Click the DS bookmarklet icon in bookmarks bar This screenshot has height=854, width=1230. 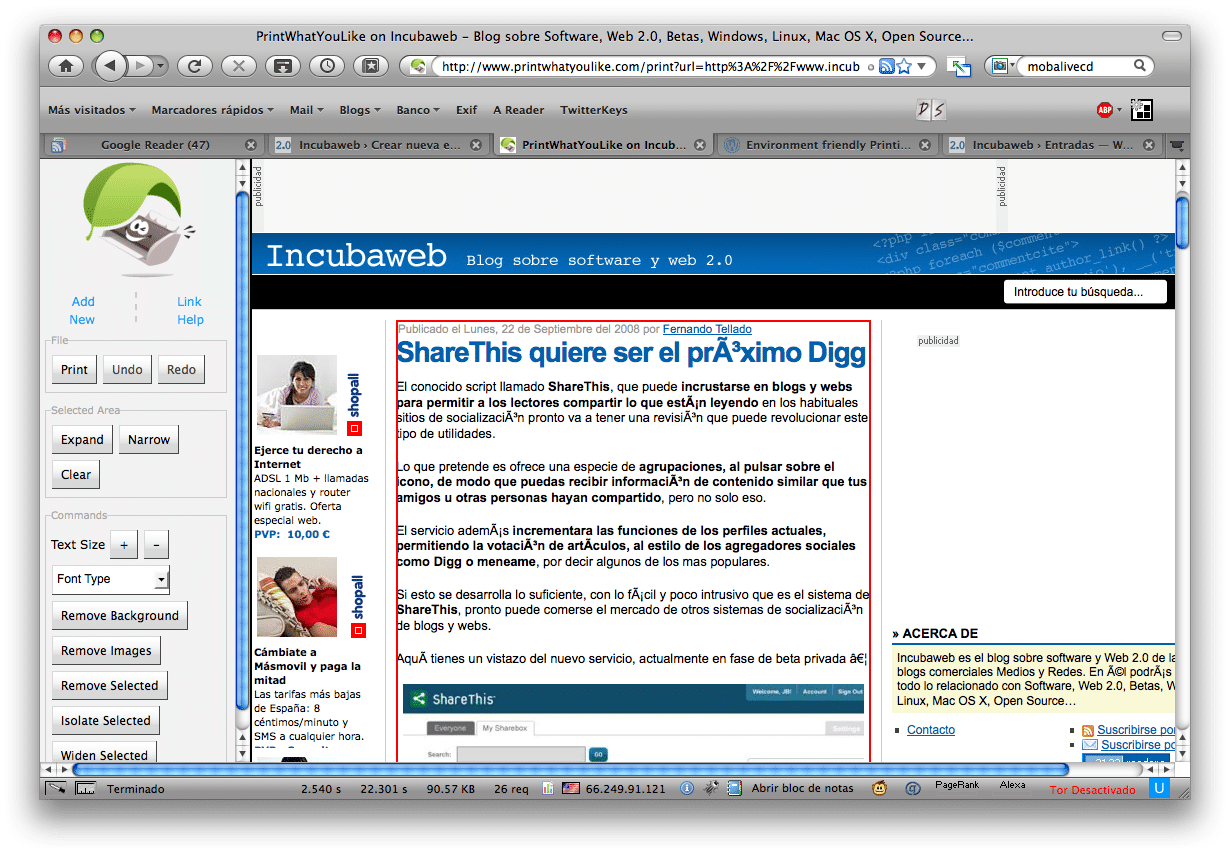[x=930, y=110]
